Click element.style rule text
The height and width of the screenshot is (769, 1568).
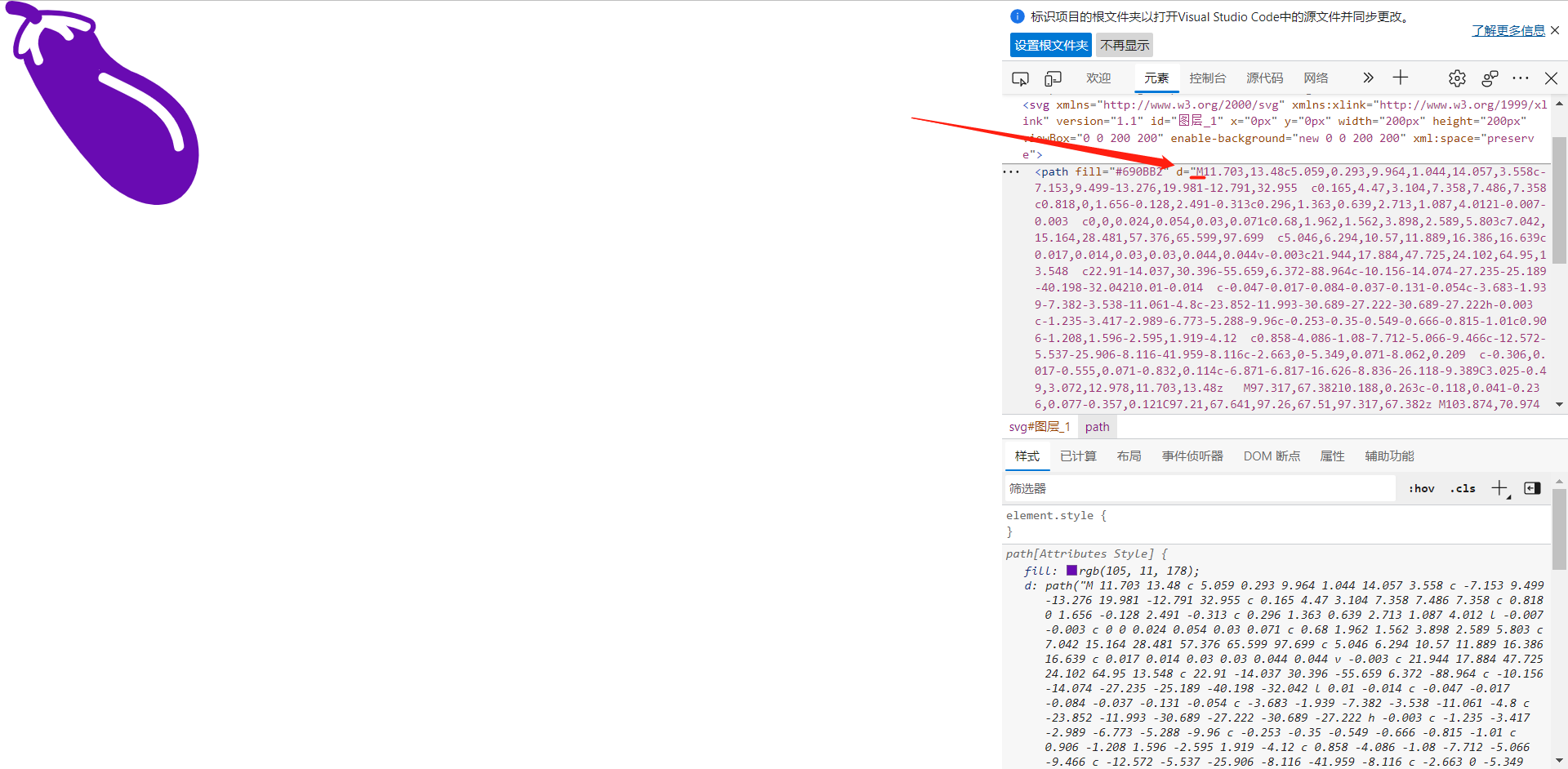click(x=1056, y=515)
